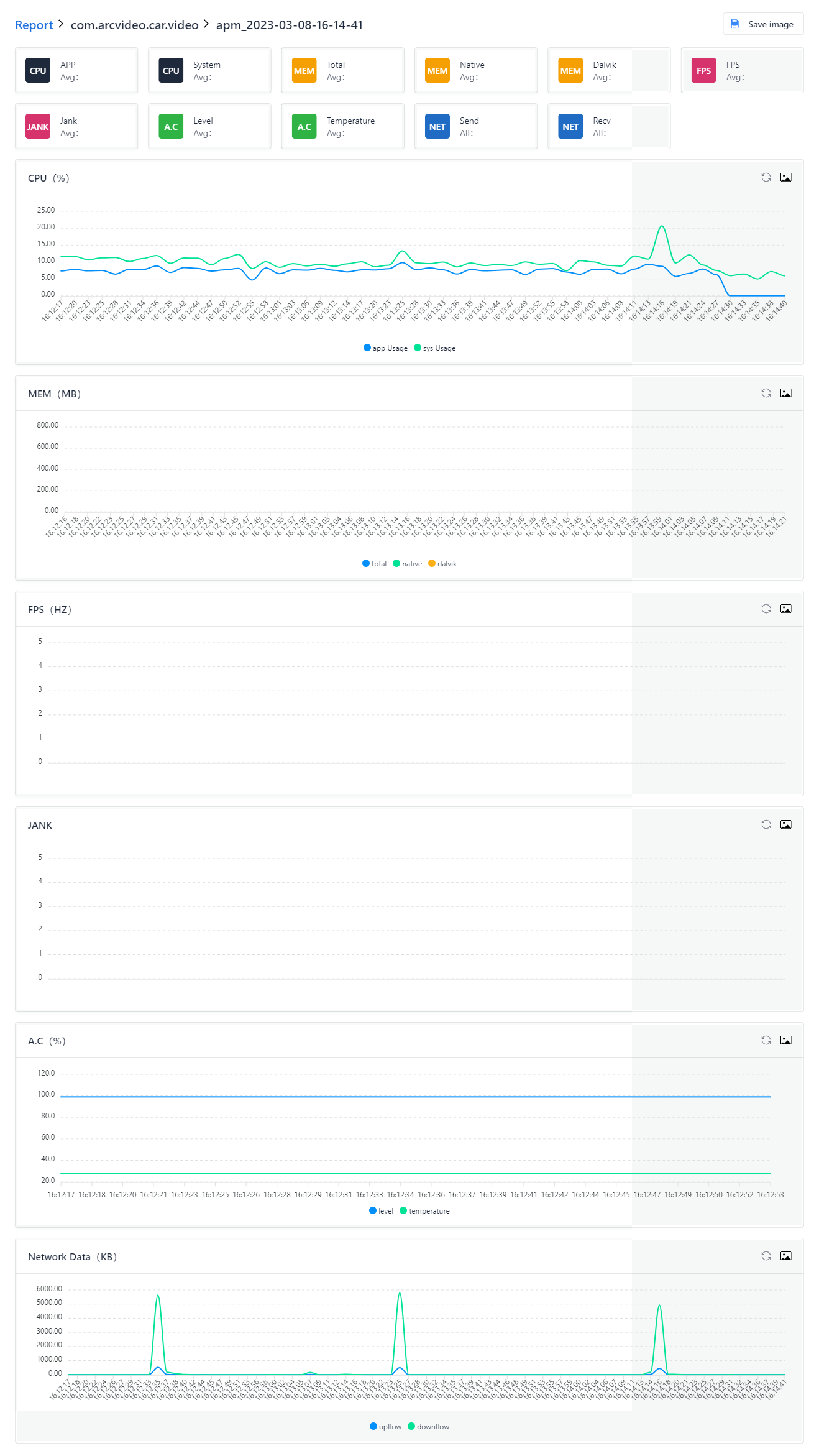Toggle dalvik series in MEM legend
The image size is (819, 1456).
pos(442,564)
